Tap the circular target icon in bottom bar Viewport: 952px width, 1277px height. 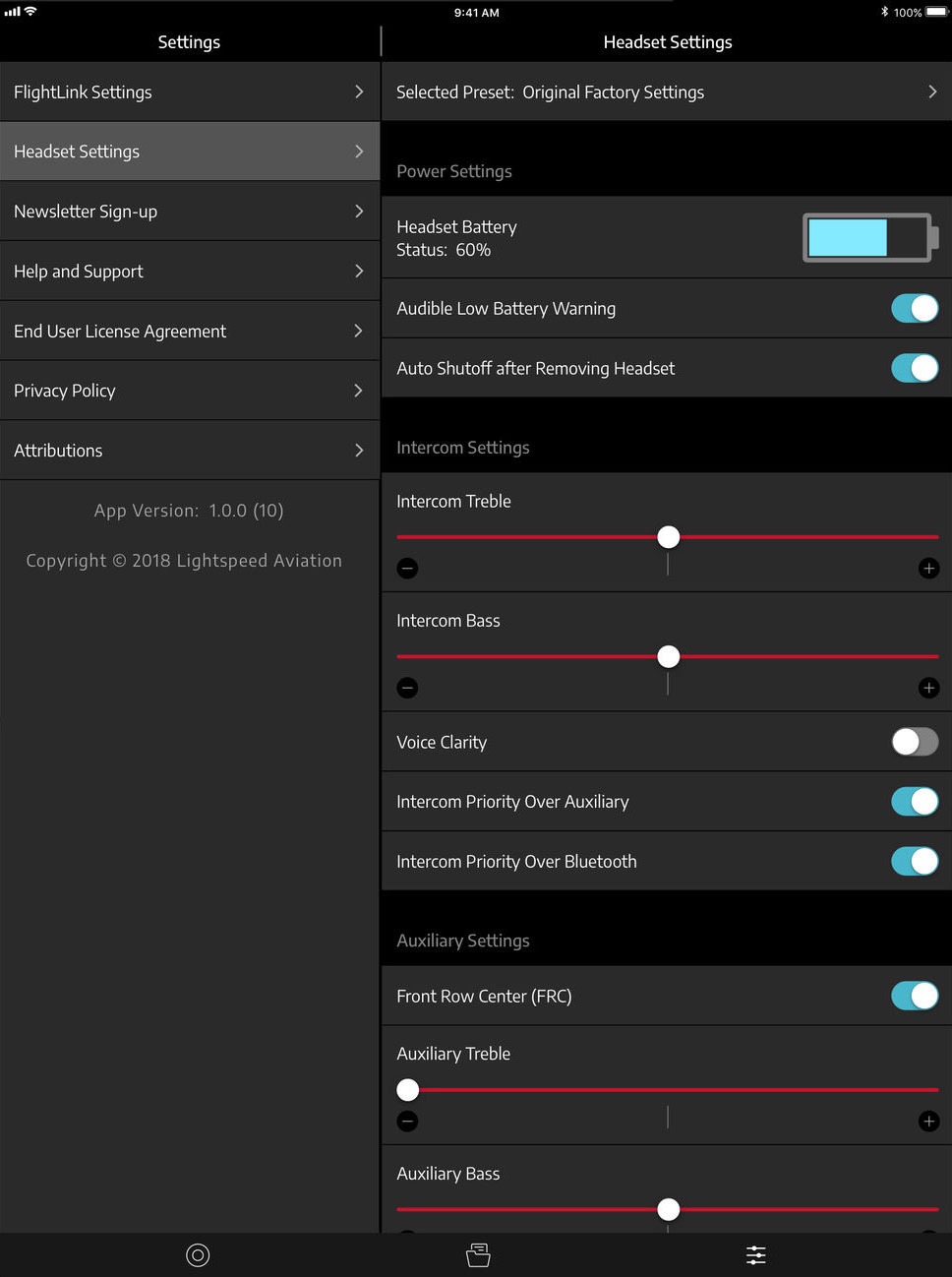[198, 1255]
